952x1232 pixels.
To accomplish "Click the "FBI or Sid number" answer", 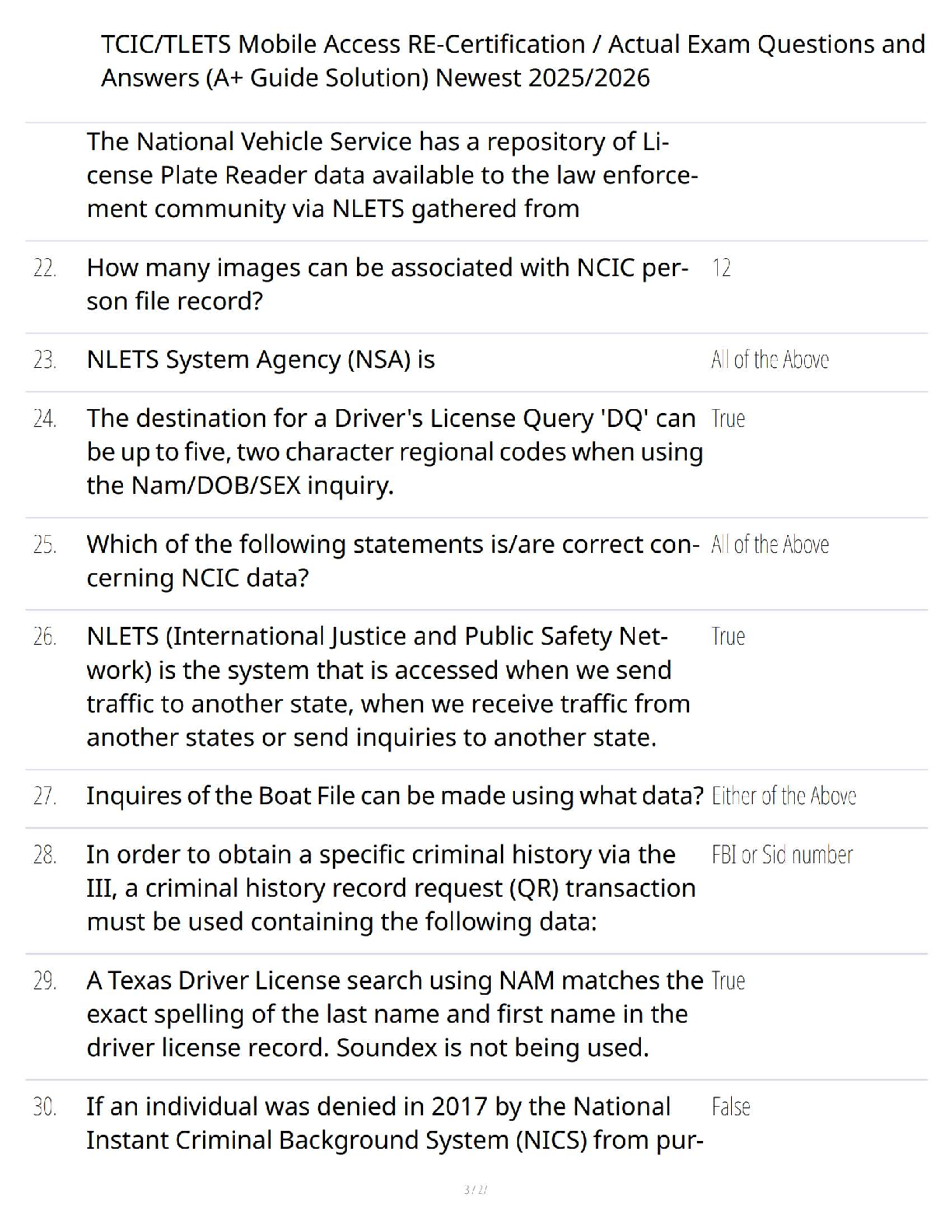I will tap(782, 856).
